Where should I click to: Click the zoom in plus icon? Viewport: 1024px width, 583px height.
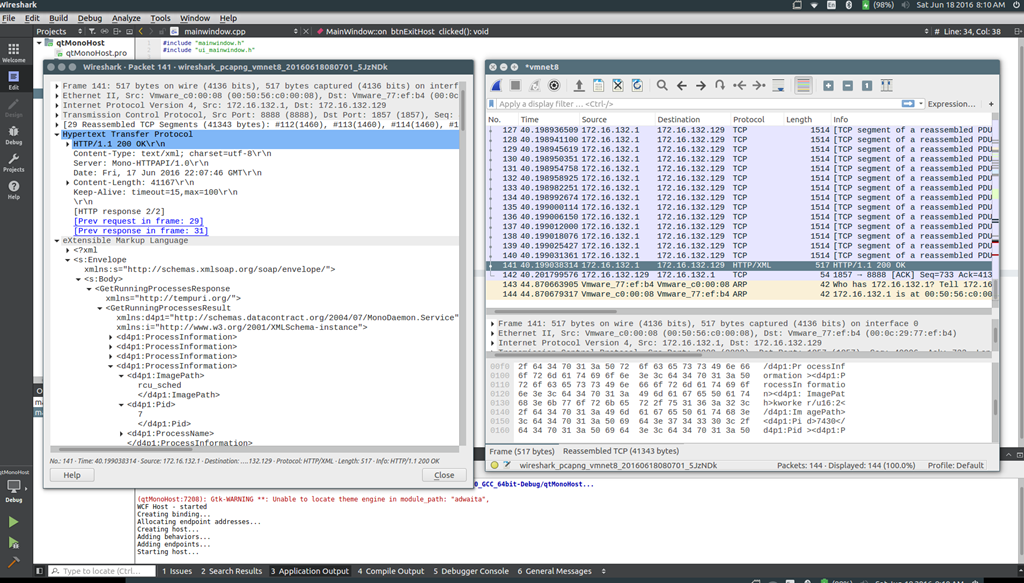tap(828, 86)
